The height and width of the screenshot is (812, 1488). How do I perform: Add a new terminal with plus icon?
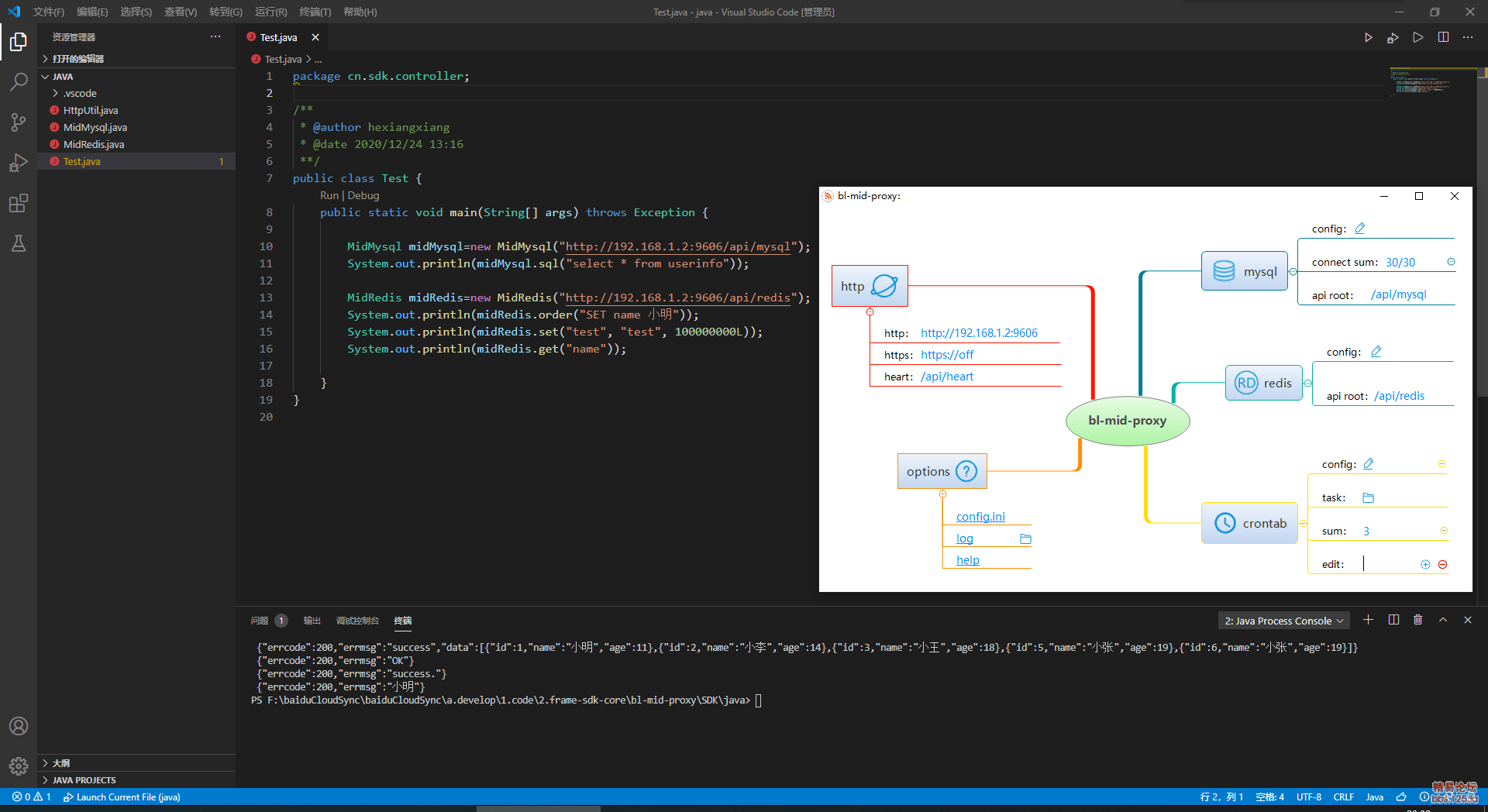coord(1369,620)
